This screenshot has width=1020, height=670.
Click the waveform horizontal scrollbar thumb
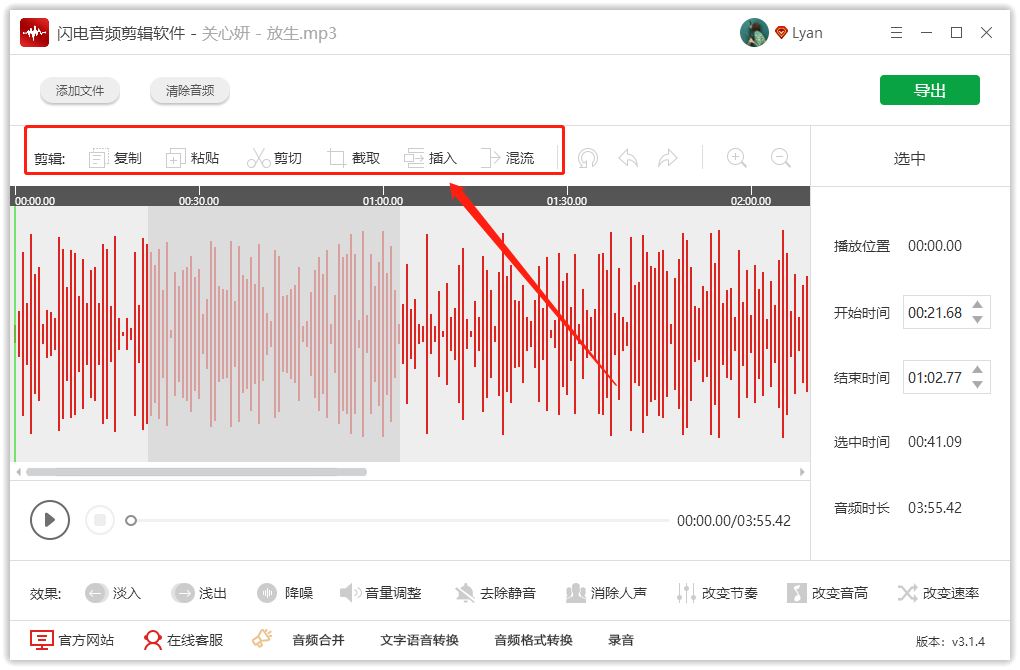click(196, 472)
